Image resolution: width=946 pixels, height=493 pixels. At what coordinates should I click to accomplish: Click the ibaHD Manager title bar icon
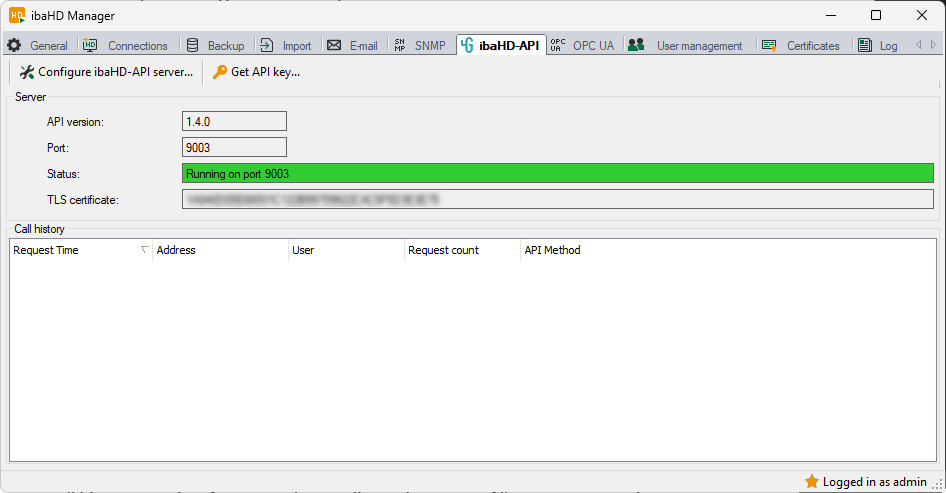17,15
